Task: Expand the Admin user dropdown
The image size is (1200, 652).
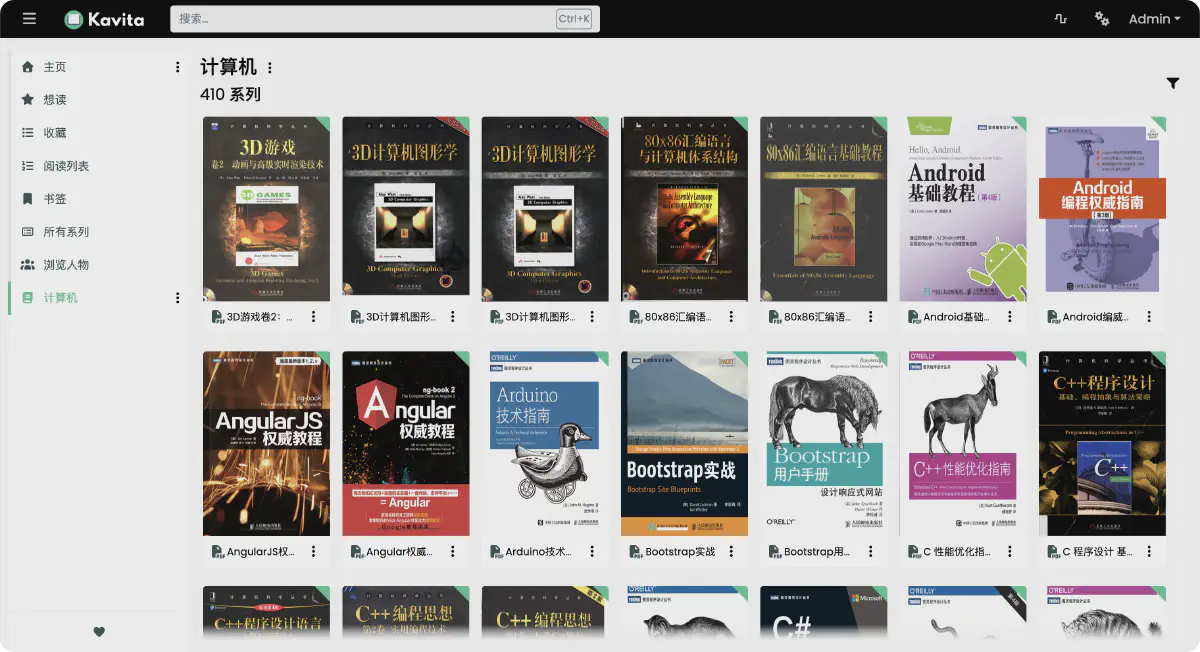Action: (x=1154, y=19)
